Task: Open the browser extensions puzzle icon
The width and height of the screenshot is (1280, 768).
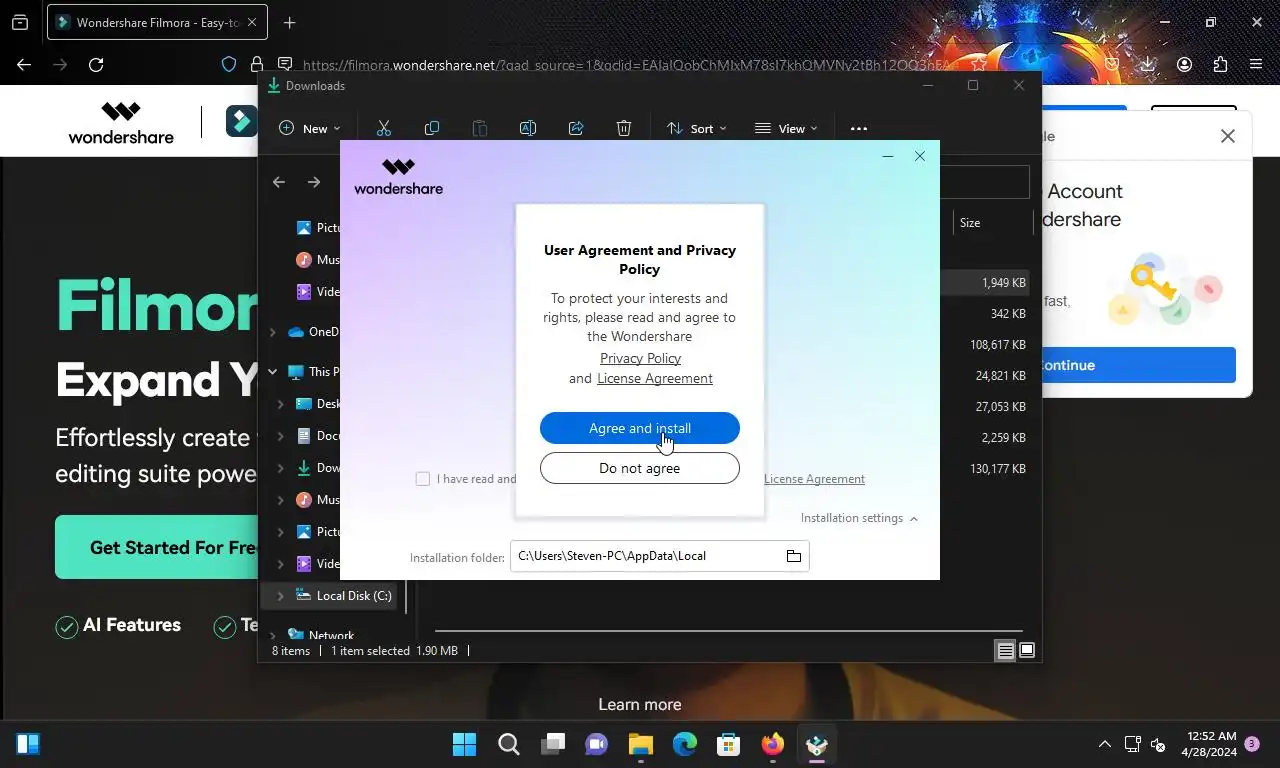Action: coord(1220,64)
